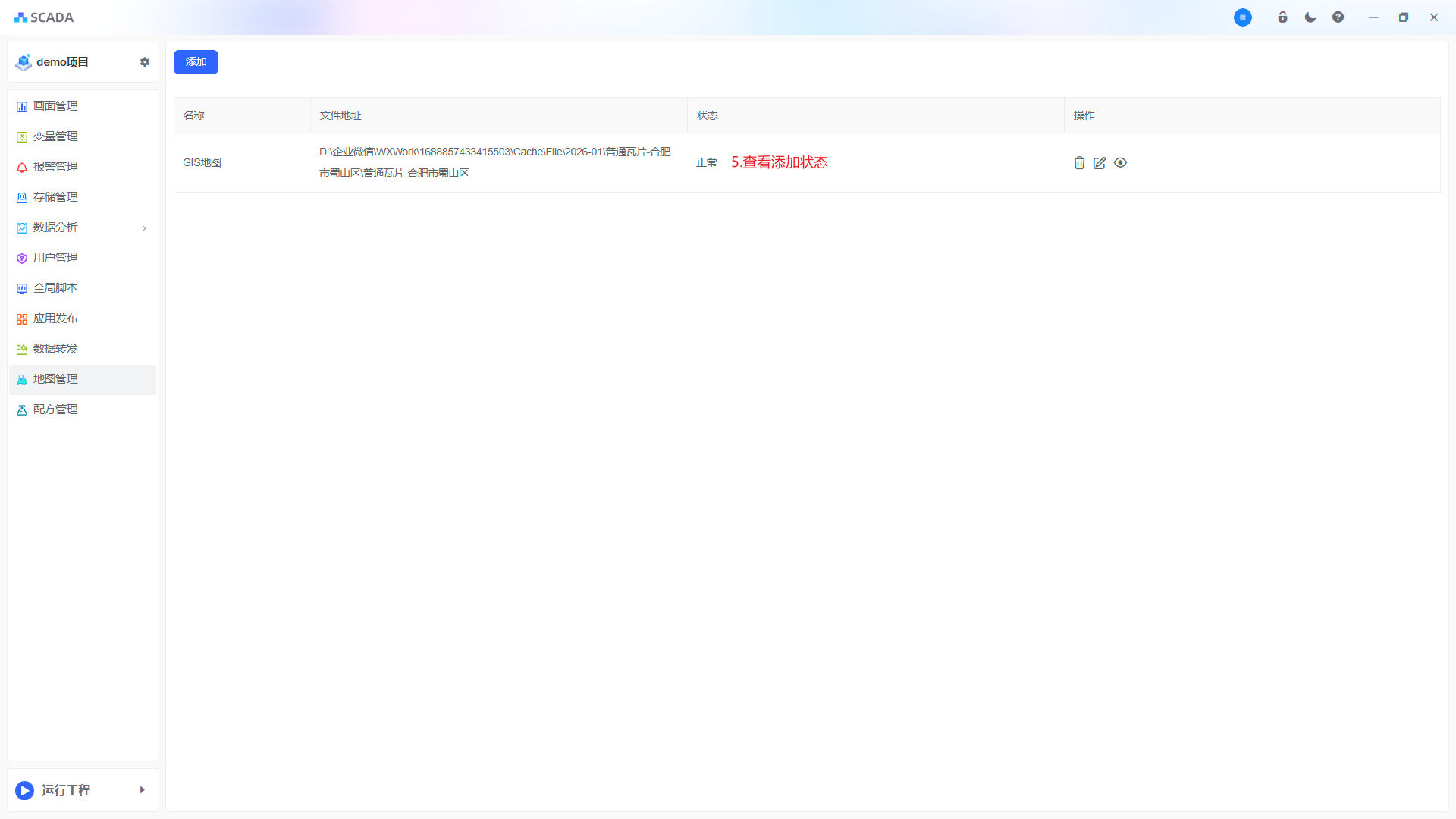
Task: Expand the 运行工程 arrow menu
Action: coord(142,790)
